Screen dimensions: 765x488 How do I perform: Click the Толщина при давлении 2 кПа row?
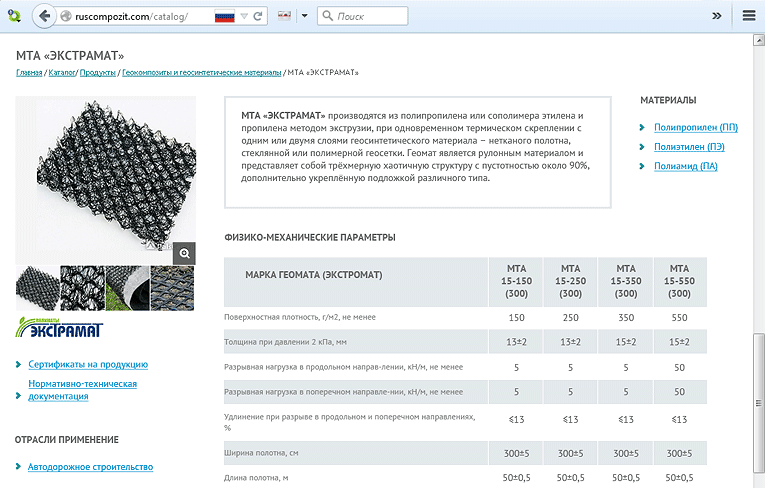(x=465, y=342)
